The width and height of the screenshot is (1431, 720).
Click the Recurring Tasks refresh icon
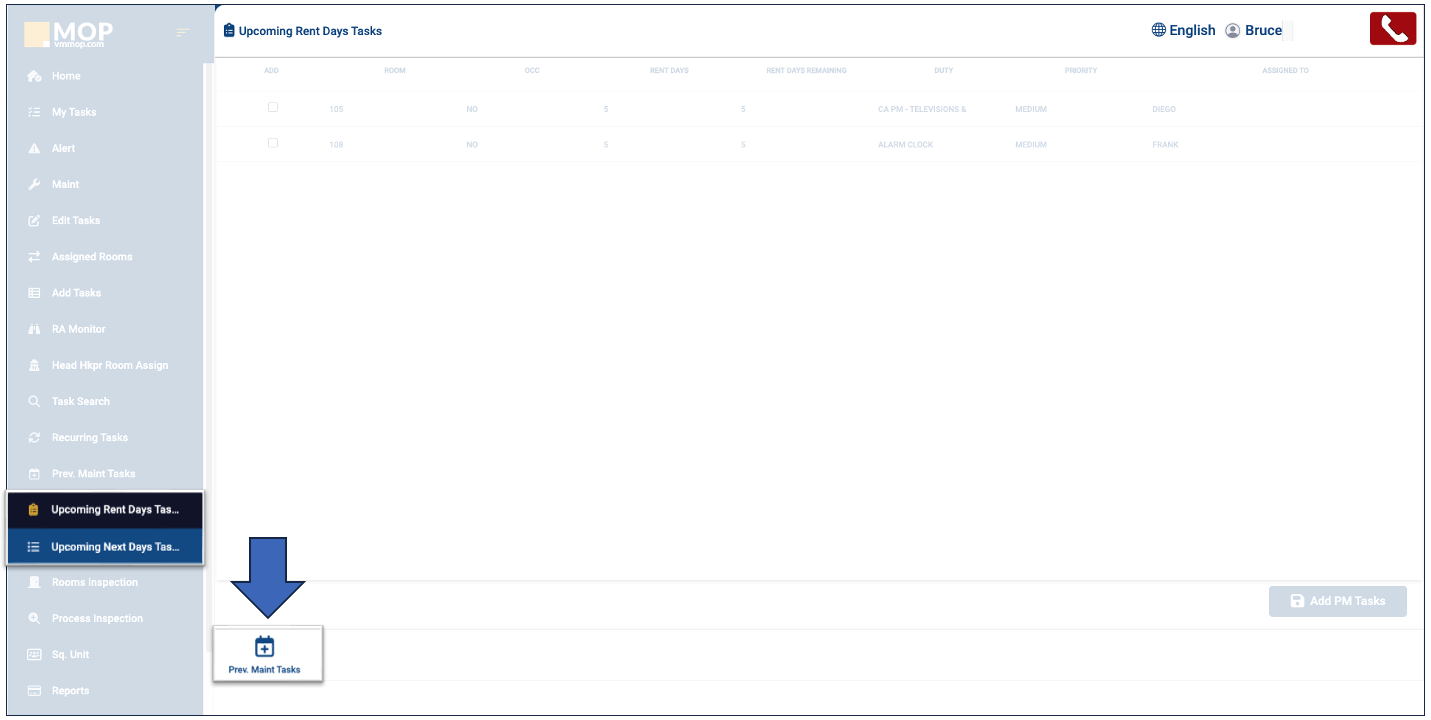[x=34, y=437]
